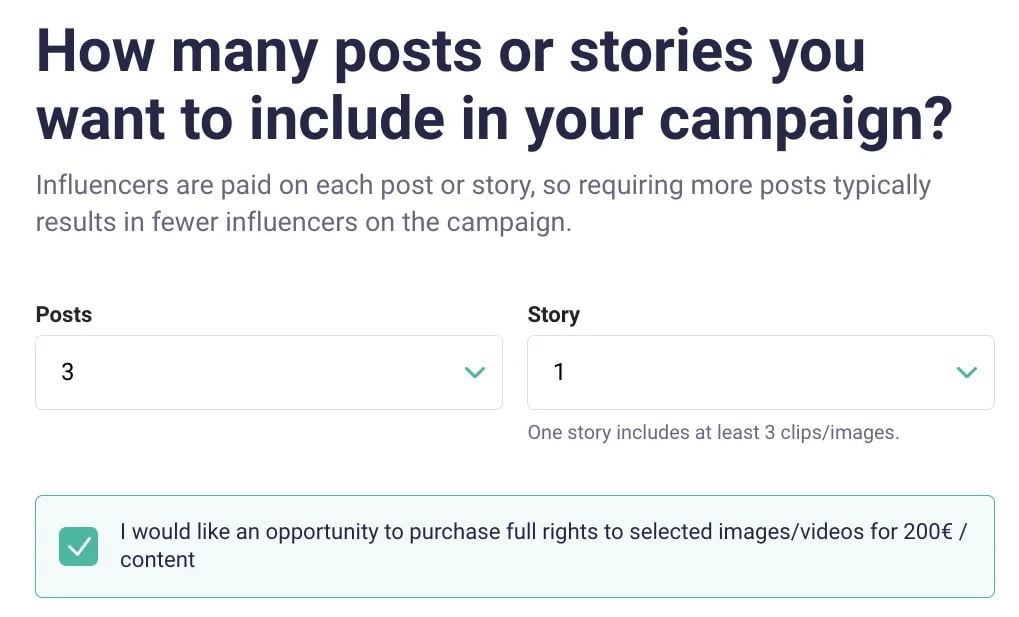The height and width of the screenshot is (617, 1019).
Task: Click the Story field label
Action: [x=552, y=314]
